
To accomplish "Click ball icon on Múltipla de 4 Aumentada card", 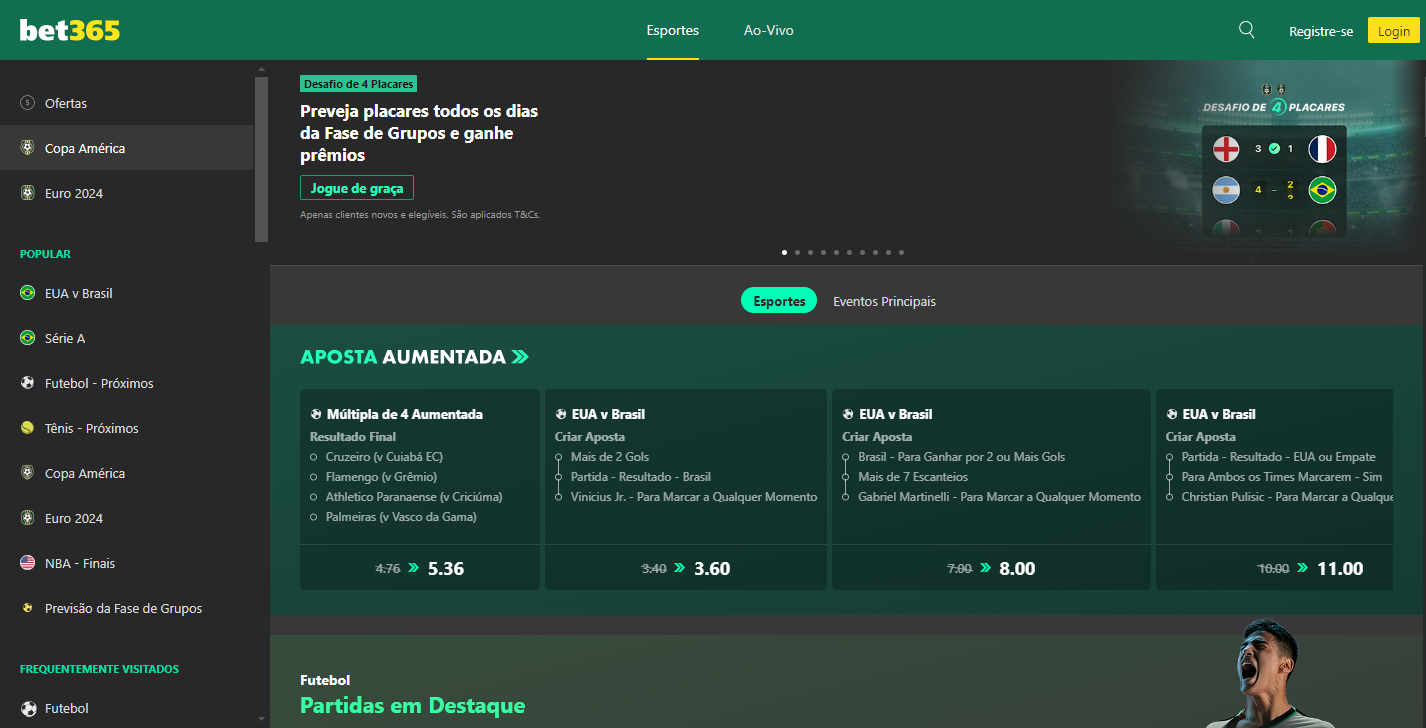I will click(316, 414).
